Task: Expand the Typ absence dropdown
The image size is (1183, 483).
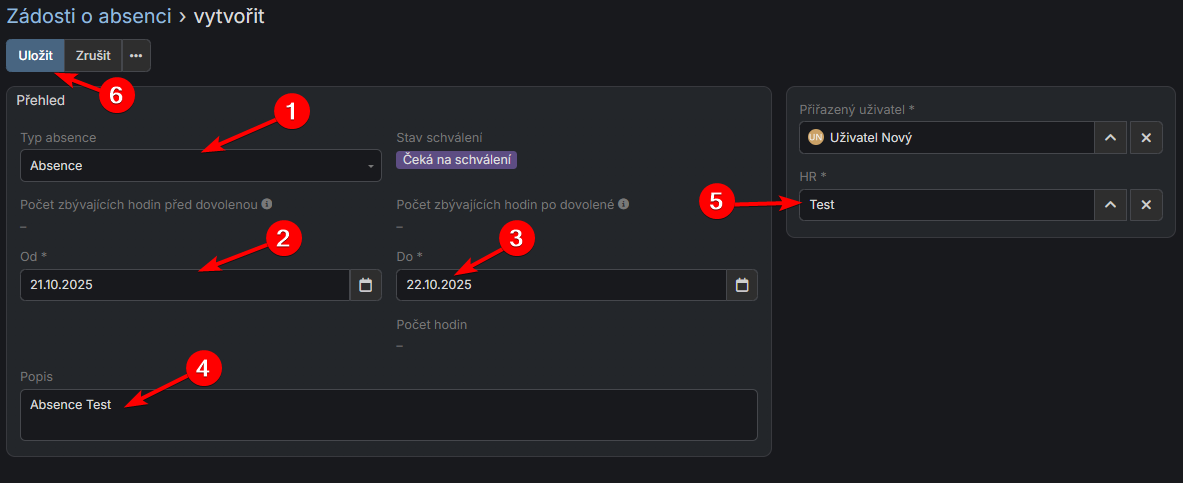Action: [200, 165]
